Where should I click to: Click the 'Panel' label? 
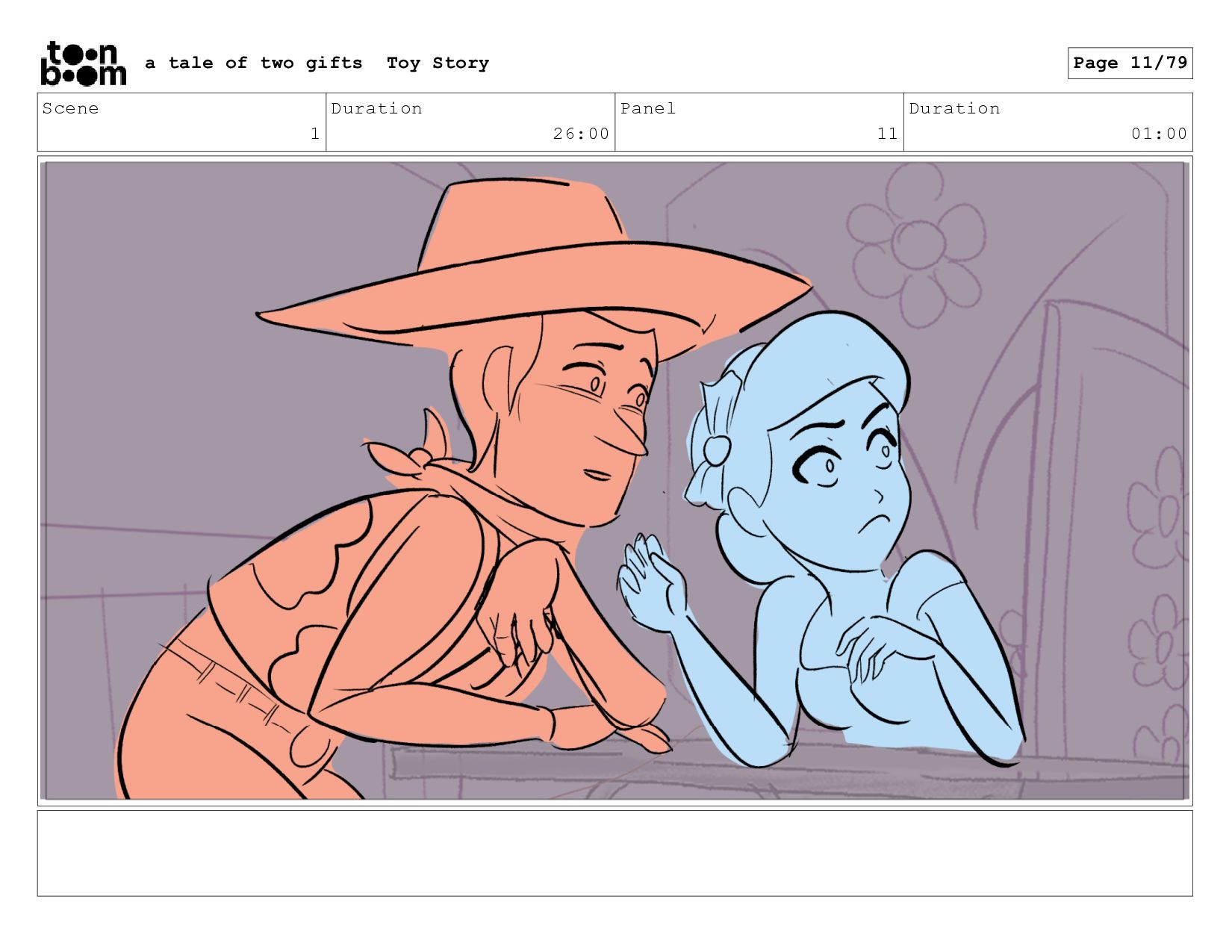[x=648, y=108]
